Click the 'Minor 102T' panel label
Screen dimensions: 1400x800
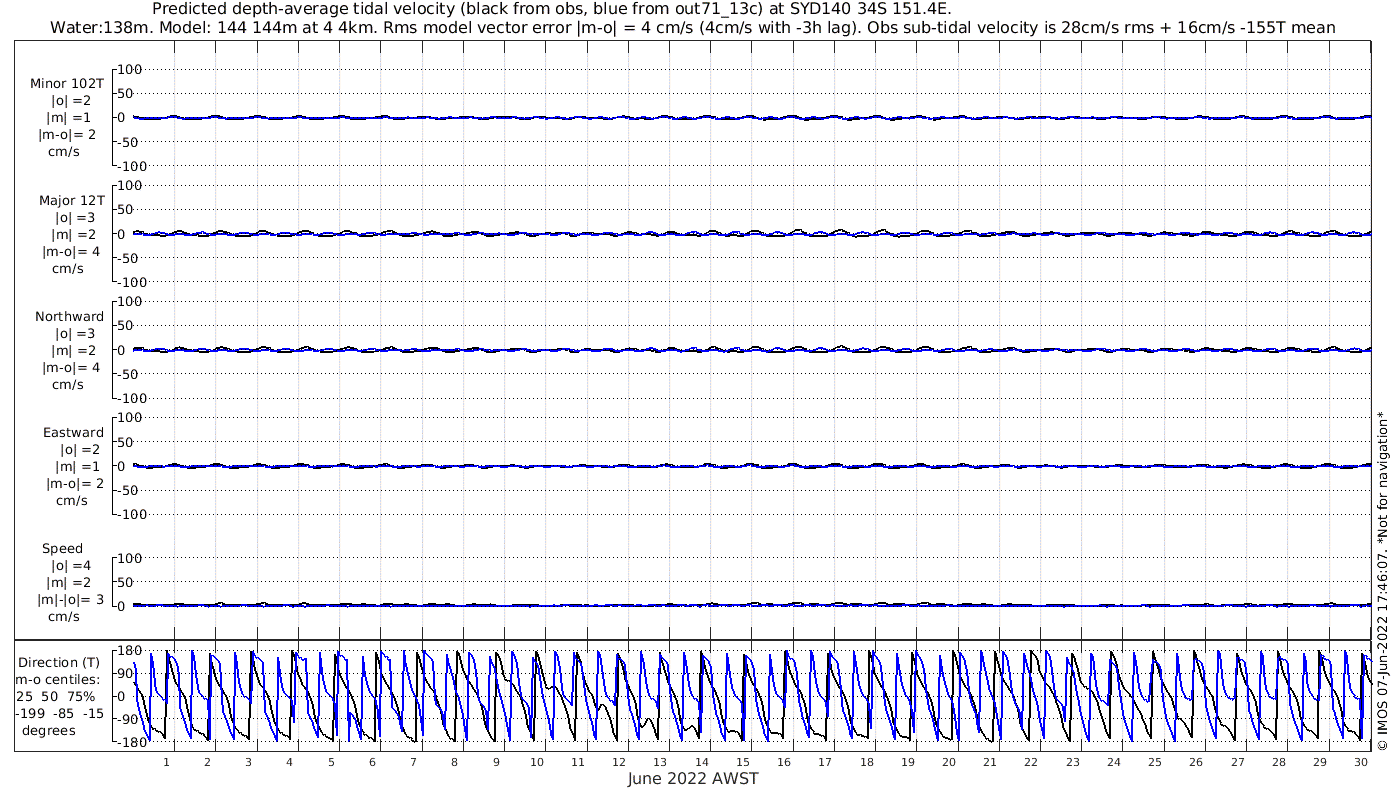tap(67, 84)
